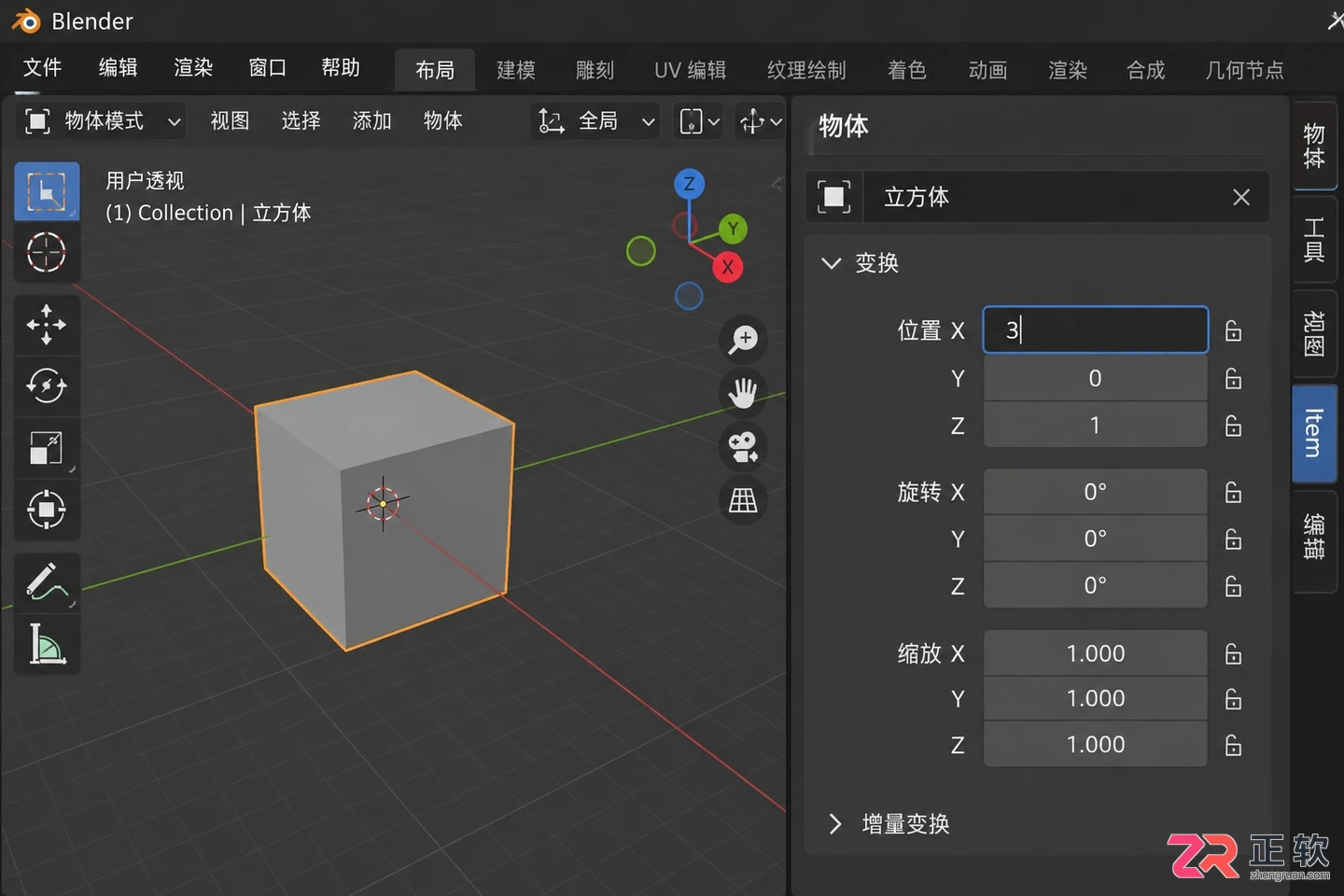Click the blue Z axis gizmo ball
This screenshot has height=896, width=1344.
[x=689, y=184]
